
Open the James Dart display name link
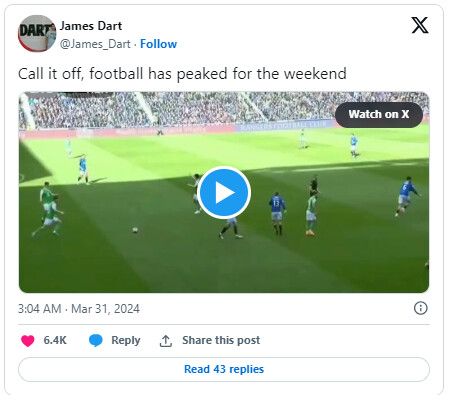(91, 26)
